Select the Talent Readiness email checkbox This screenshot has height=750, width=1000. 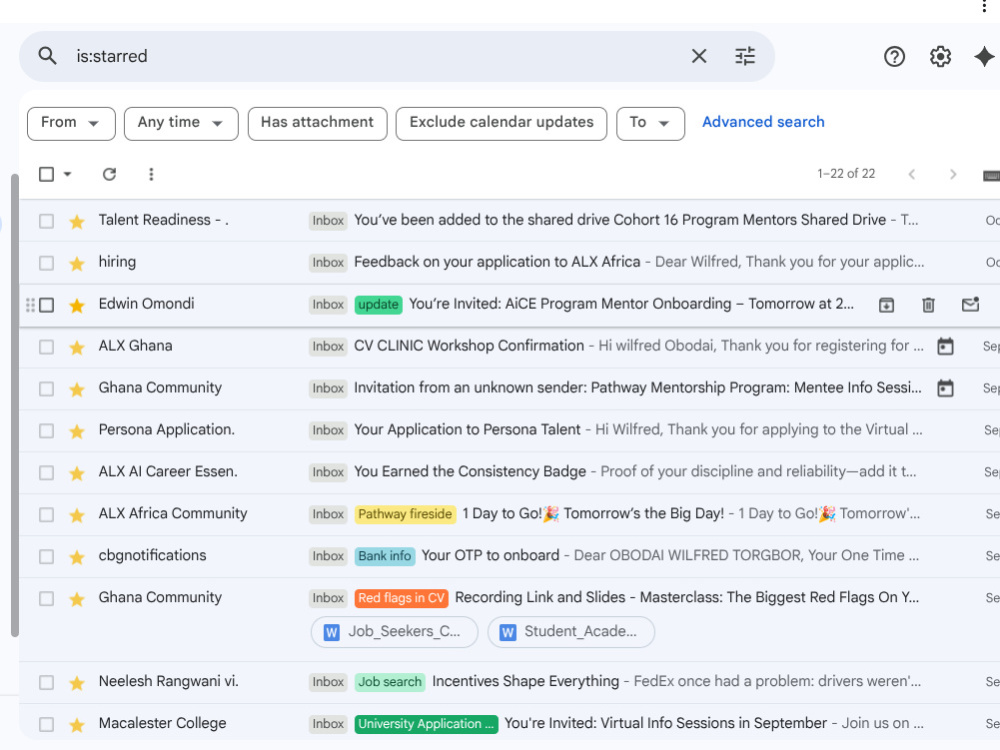[46, 221]
